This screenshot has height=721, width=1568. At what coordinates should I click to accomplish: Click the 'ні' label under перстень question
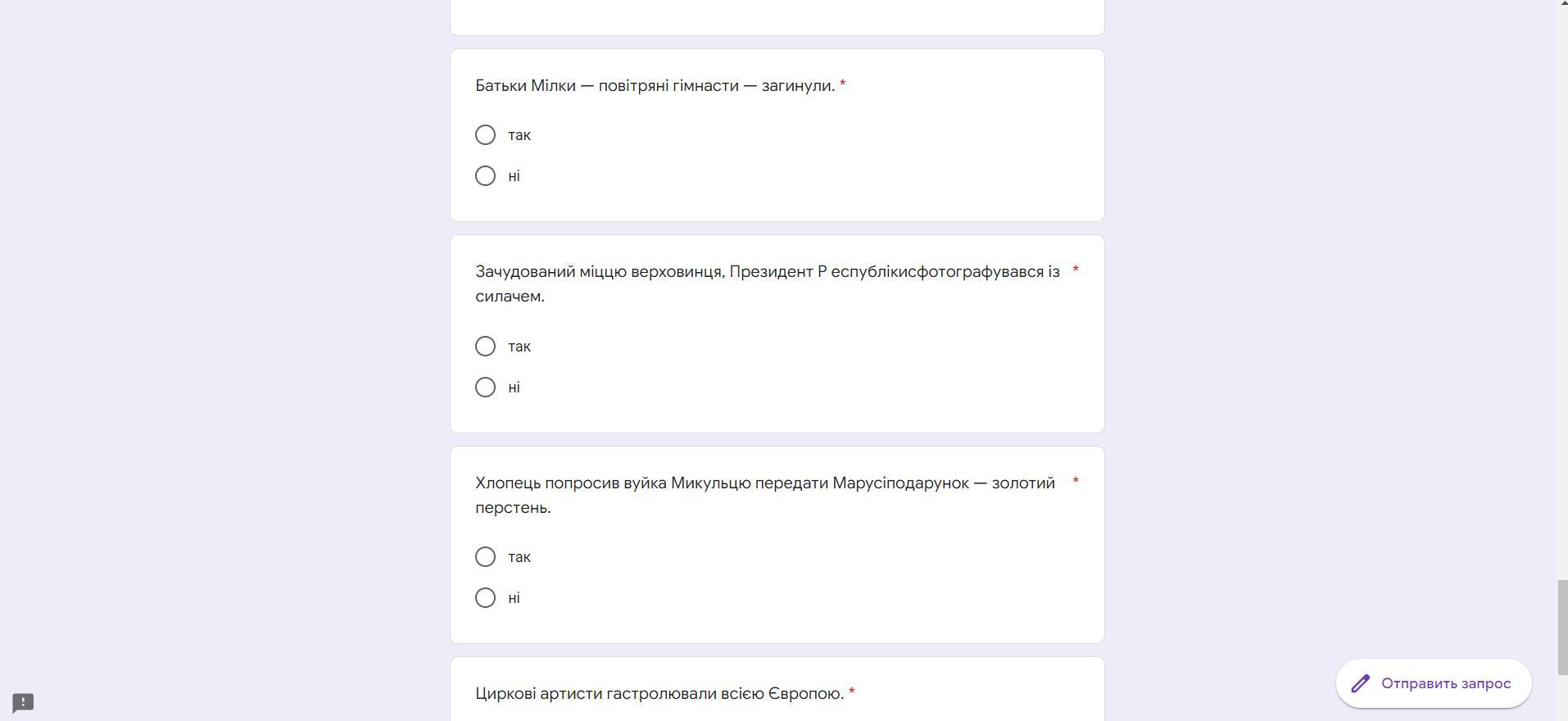coord(514,598)
